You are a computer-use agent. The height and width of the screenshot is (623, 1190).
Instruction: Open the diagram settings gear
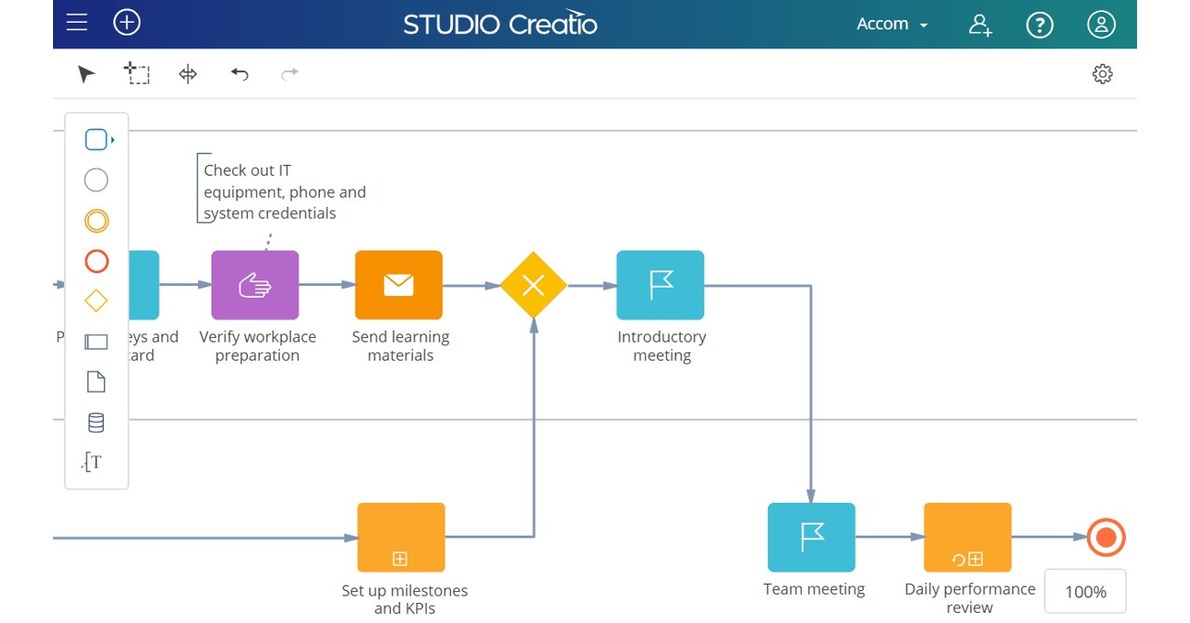pyautogui.click(x=1102, y=73)
